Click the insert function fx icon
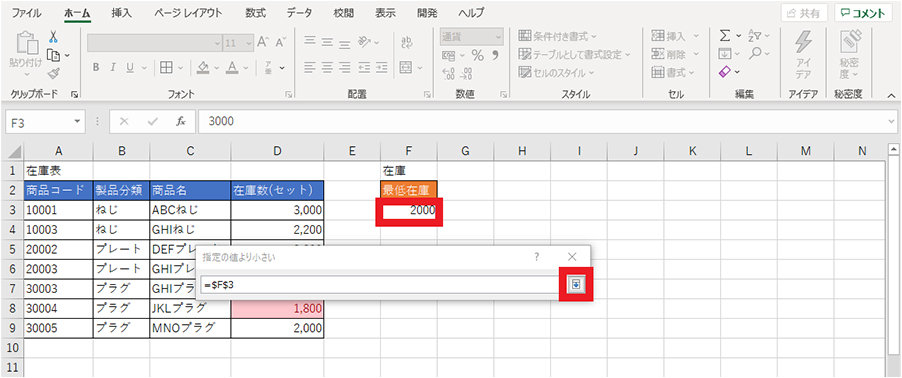 (x=181, y=122)
